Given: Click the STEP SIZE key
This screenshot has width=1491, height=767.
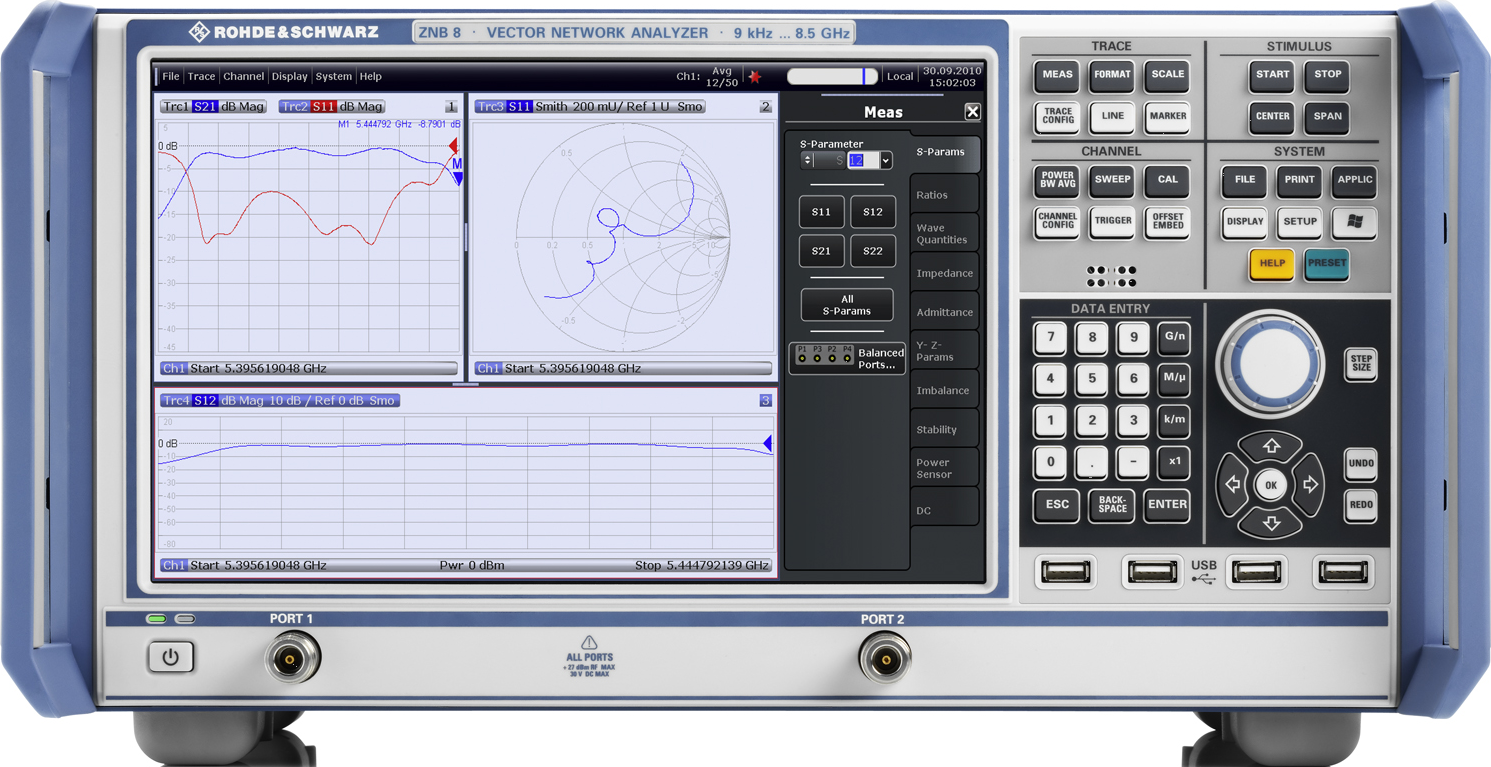Looking at the screenshot, I should pos(1361,364).
